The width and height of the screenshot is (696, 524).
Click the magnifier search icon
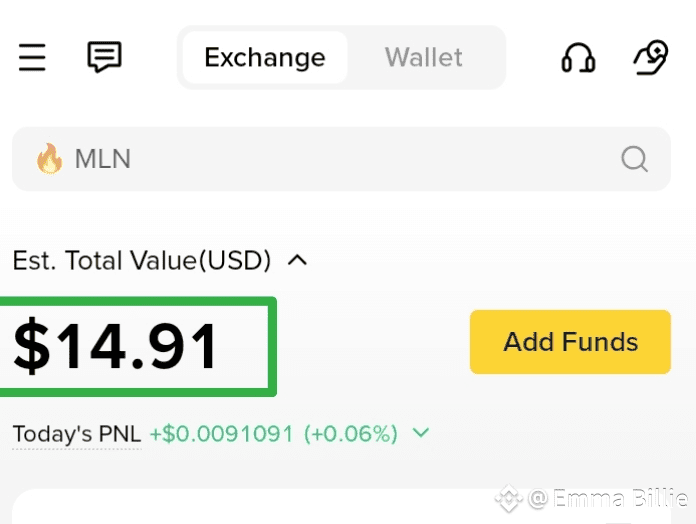pos(634,159)
